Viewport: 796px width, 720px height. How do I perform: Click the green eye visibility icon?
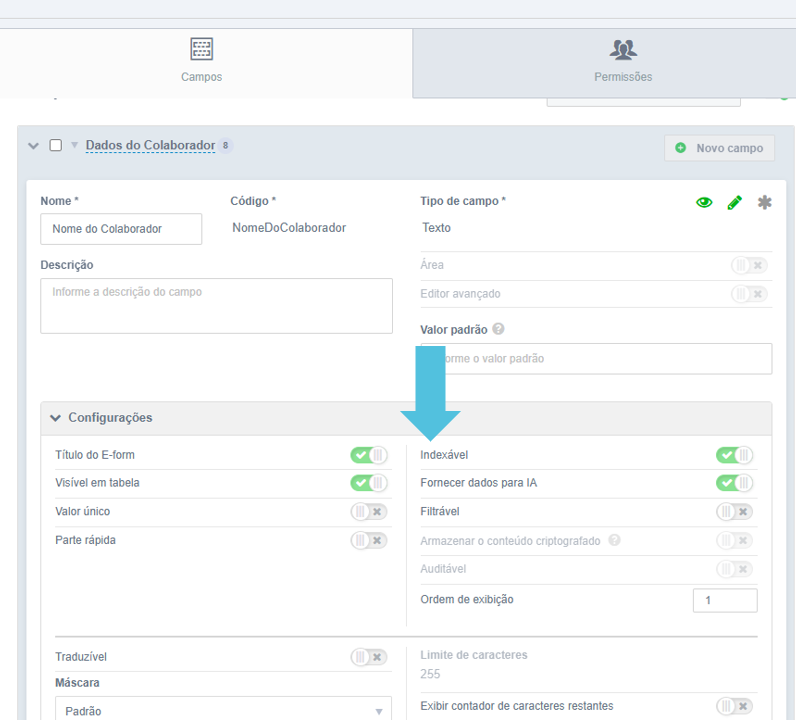click(704, 202)
